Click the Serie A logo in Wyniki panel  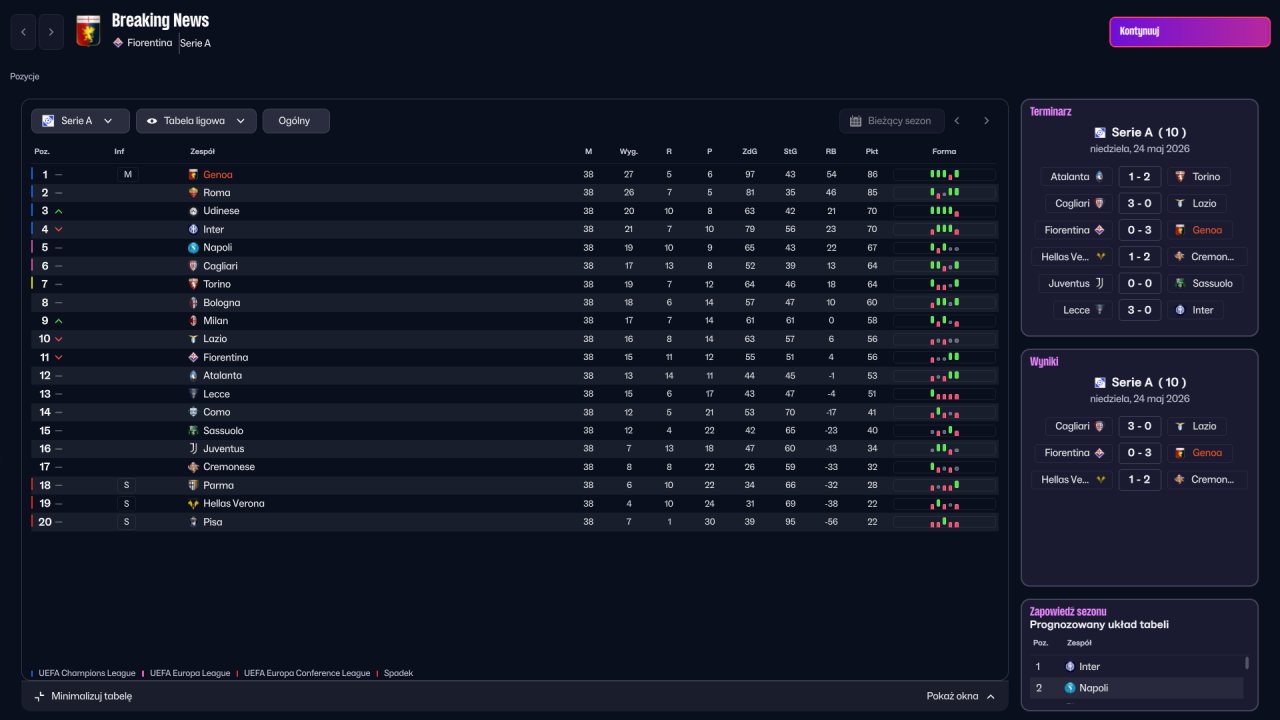pyautogui.click(x=1100, y=382)
